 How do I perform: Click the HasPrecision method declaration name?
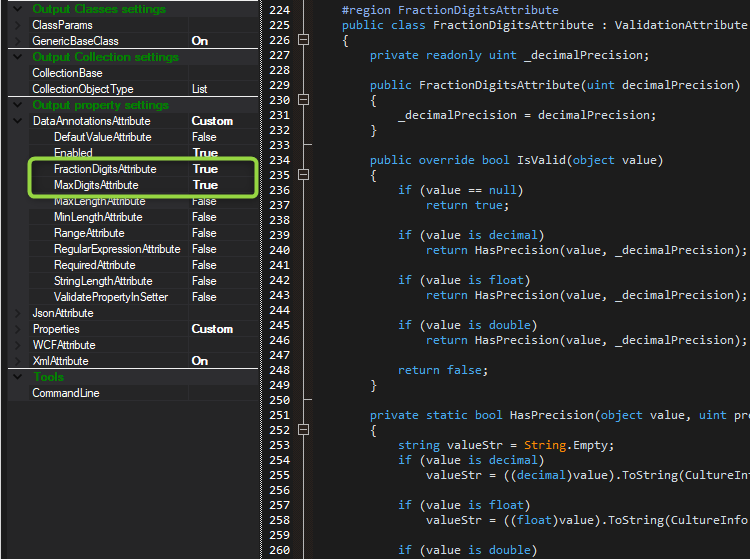551,415
